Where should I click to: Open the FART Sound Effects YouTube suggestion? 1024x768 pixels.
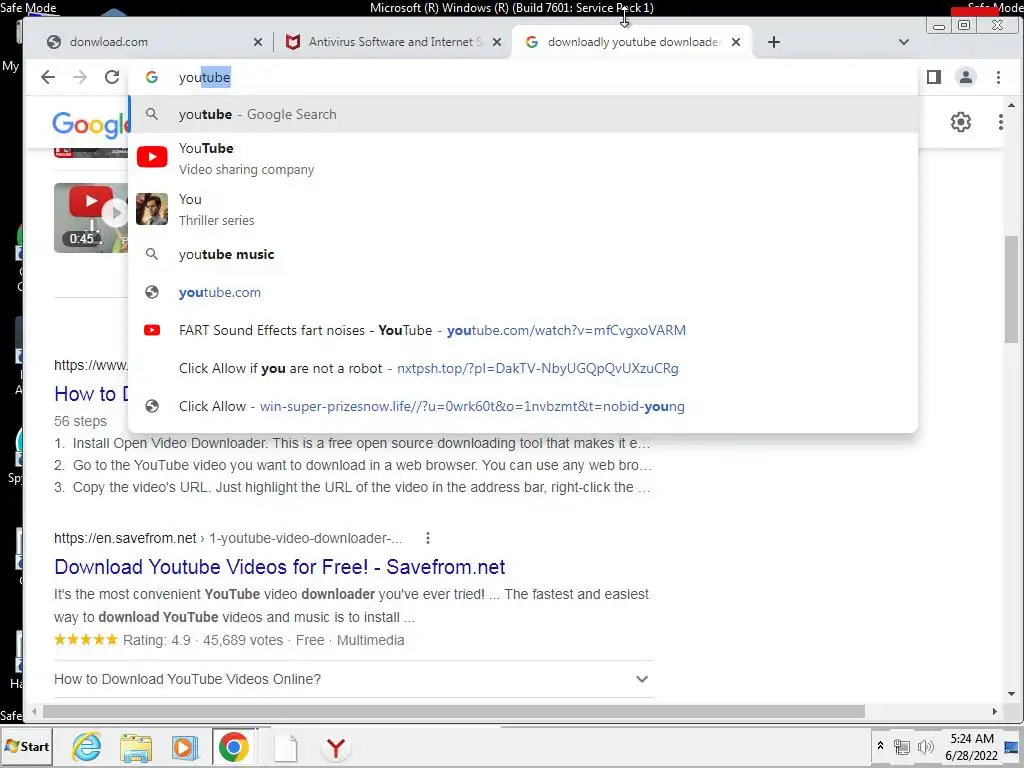point(522,330)
